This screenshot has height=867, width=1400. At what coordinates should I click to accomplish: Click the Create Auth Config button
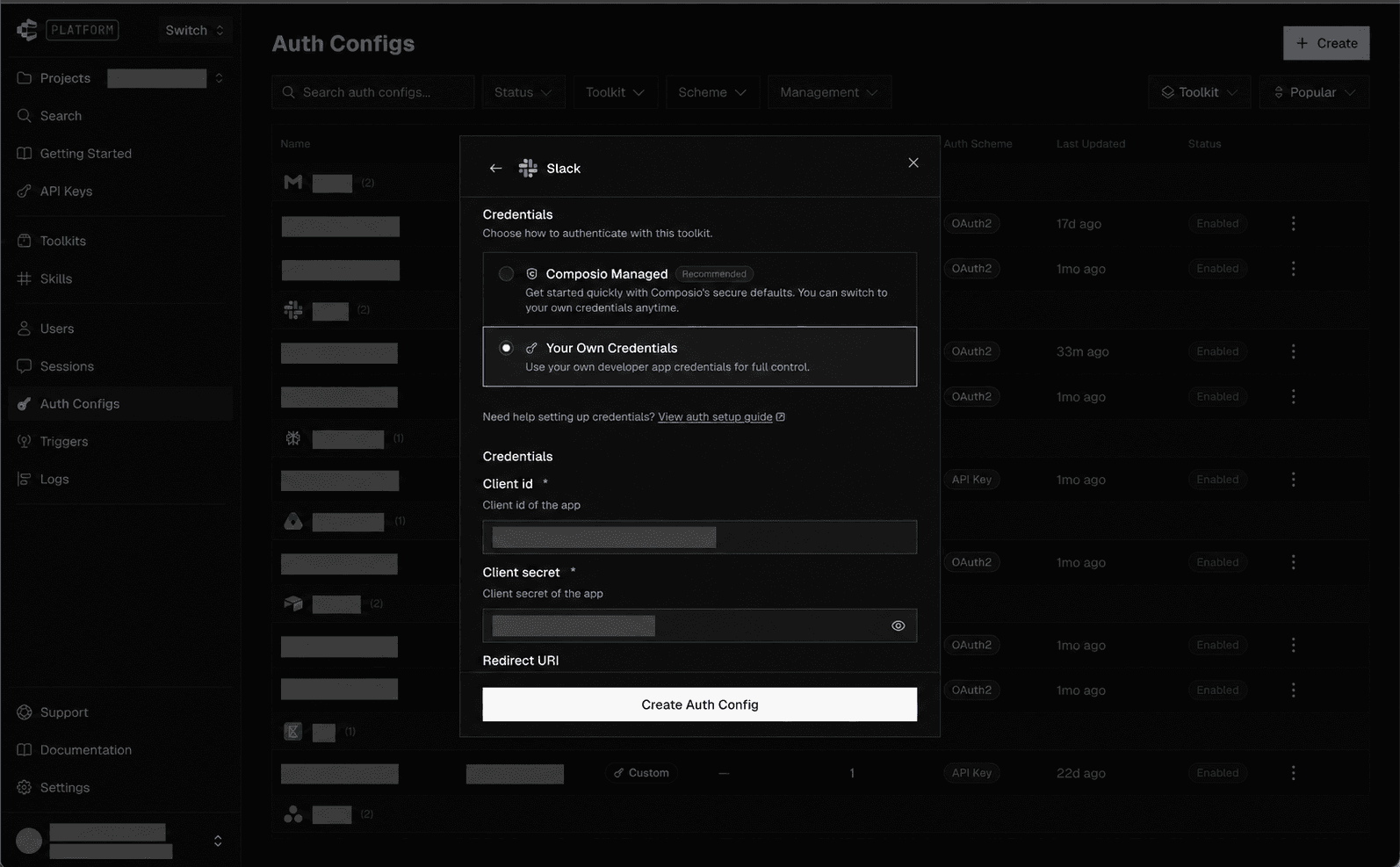[x=699, y=704]
